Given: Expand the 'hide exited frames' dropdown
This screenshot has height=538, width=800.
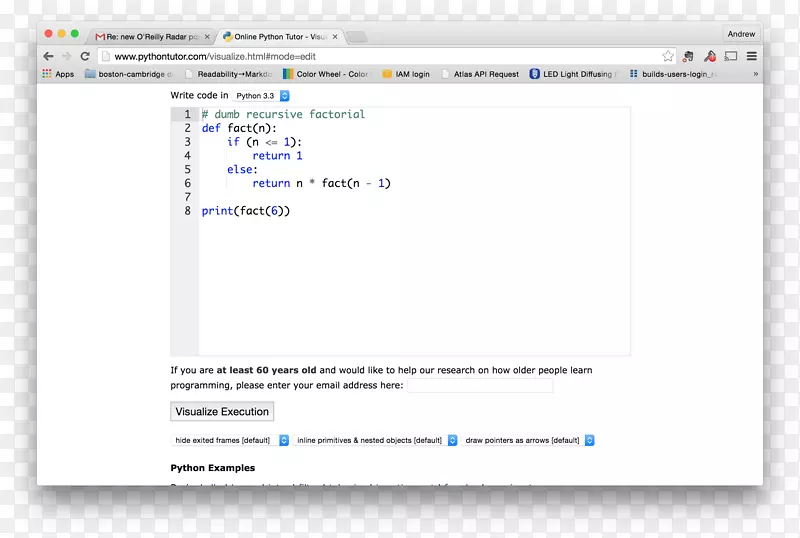Looking at the screenshot, I should (231, 440).
